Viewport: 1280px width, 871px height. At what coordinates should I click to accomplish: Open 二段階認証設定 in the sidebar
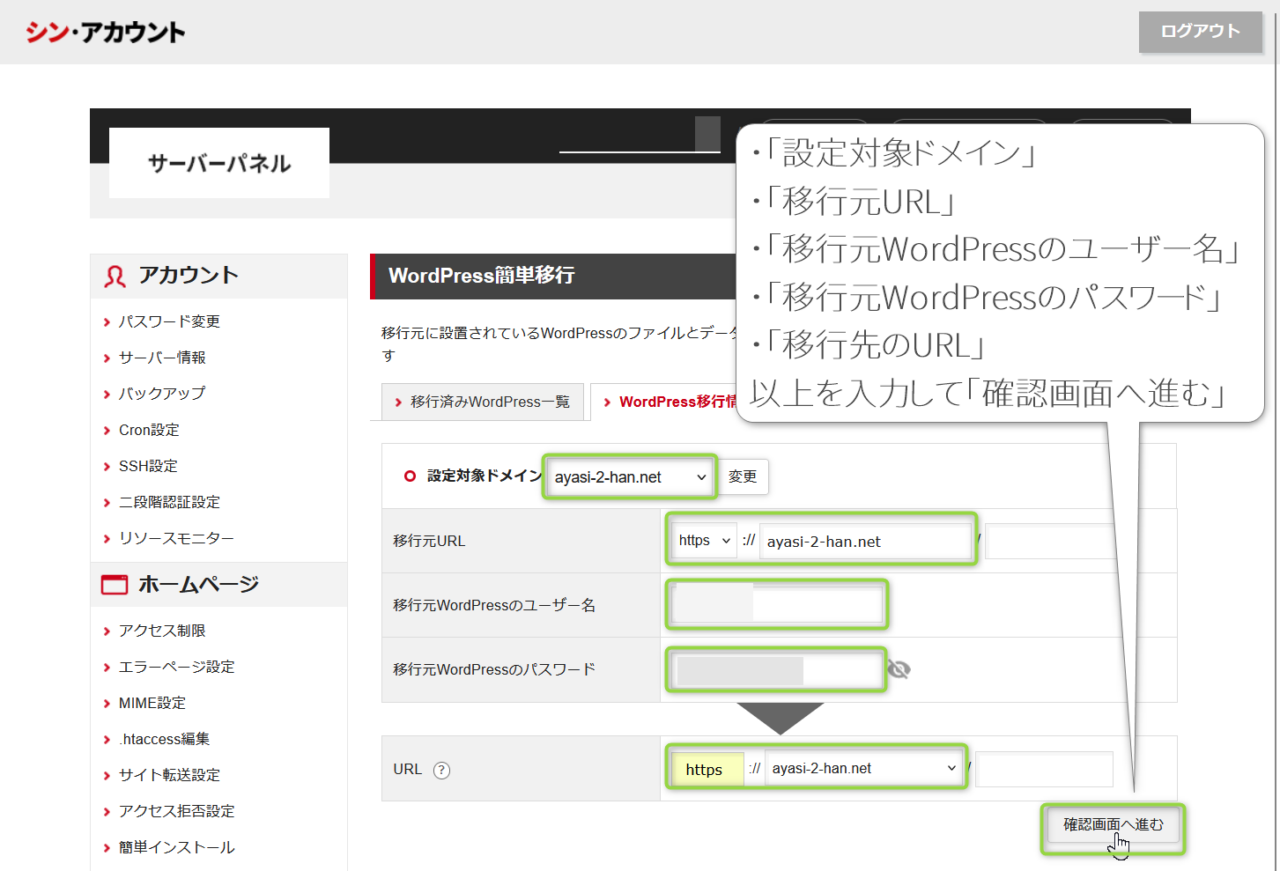(169, 502)
